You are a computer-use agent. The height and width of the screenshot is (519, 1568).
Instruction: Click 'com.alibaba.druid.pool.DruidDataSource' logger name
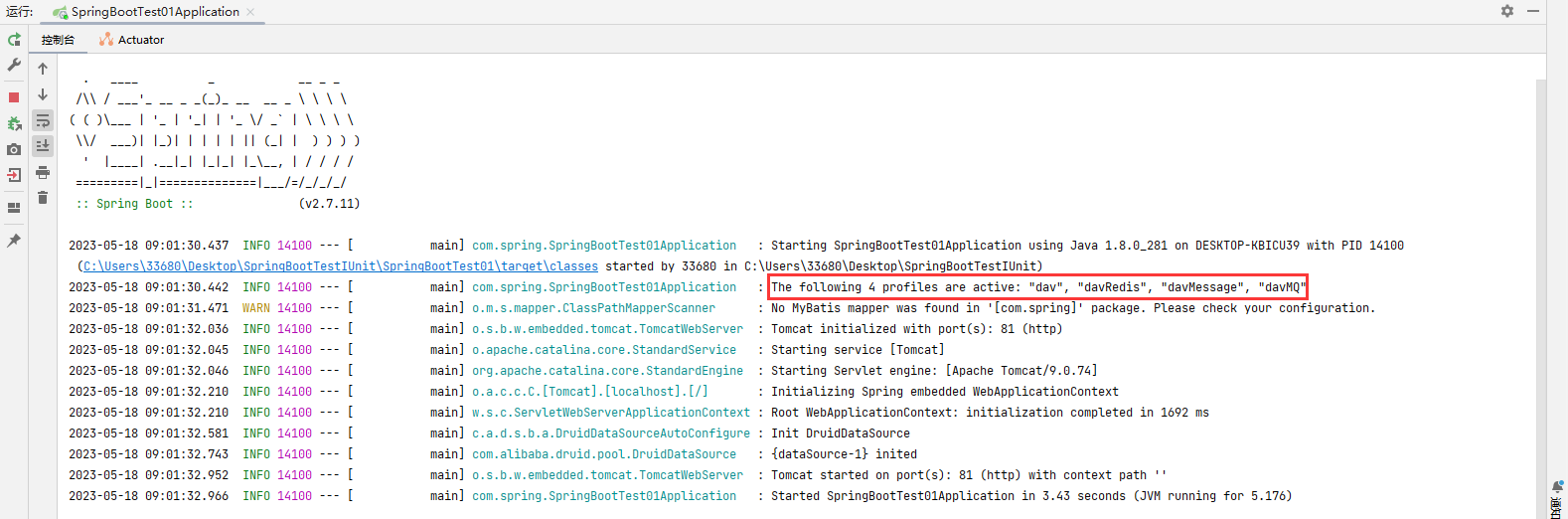tap(604, 454)
